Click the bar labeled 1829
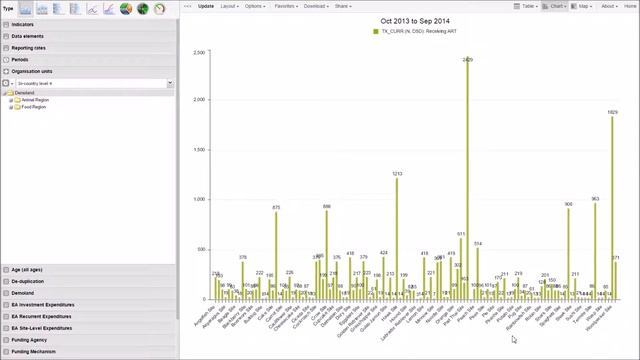This screenshot has width=640, height=360. coord(612,208)
